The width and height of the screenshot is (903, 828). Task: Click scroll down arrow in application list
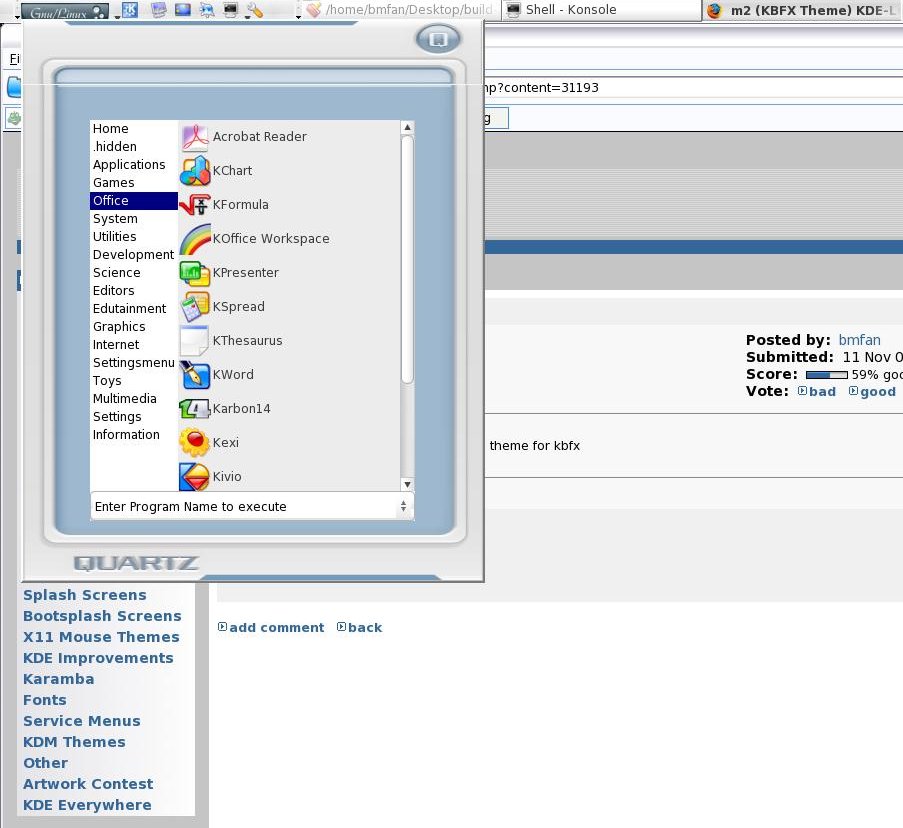[x=407, y=484]
